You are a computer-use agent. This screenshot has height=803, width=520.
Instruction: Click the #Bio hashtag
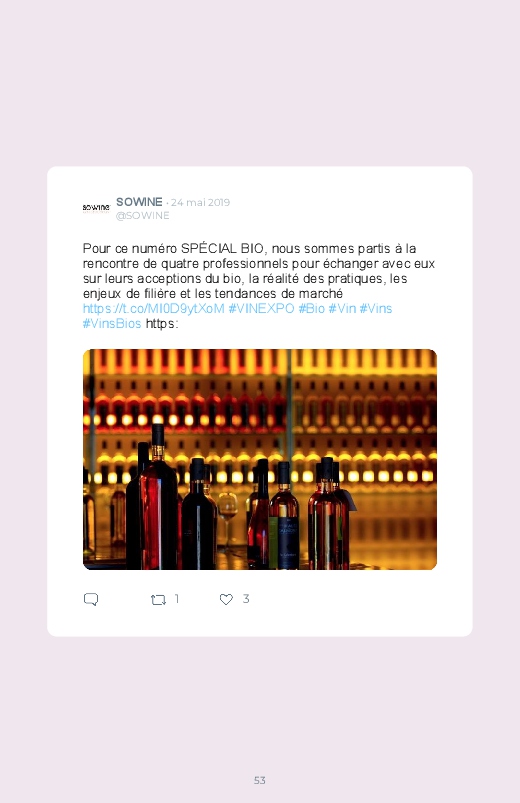pyautogui.click(x=311, y=309)
